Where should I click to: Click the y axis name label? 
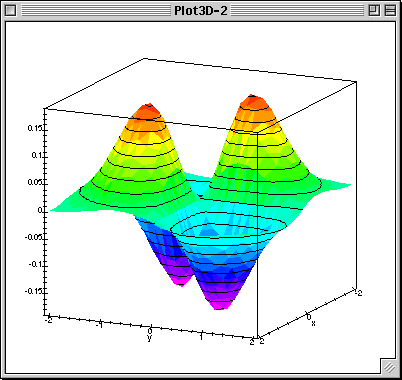(x=149, y=338)
